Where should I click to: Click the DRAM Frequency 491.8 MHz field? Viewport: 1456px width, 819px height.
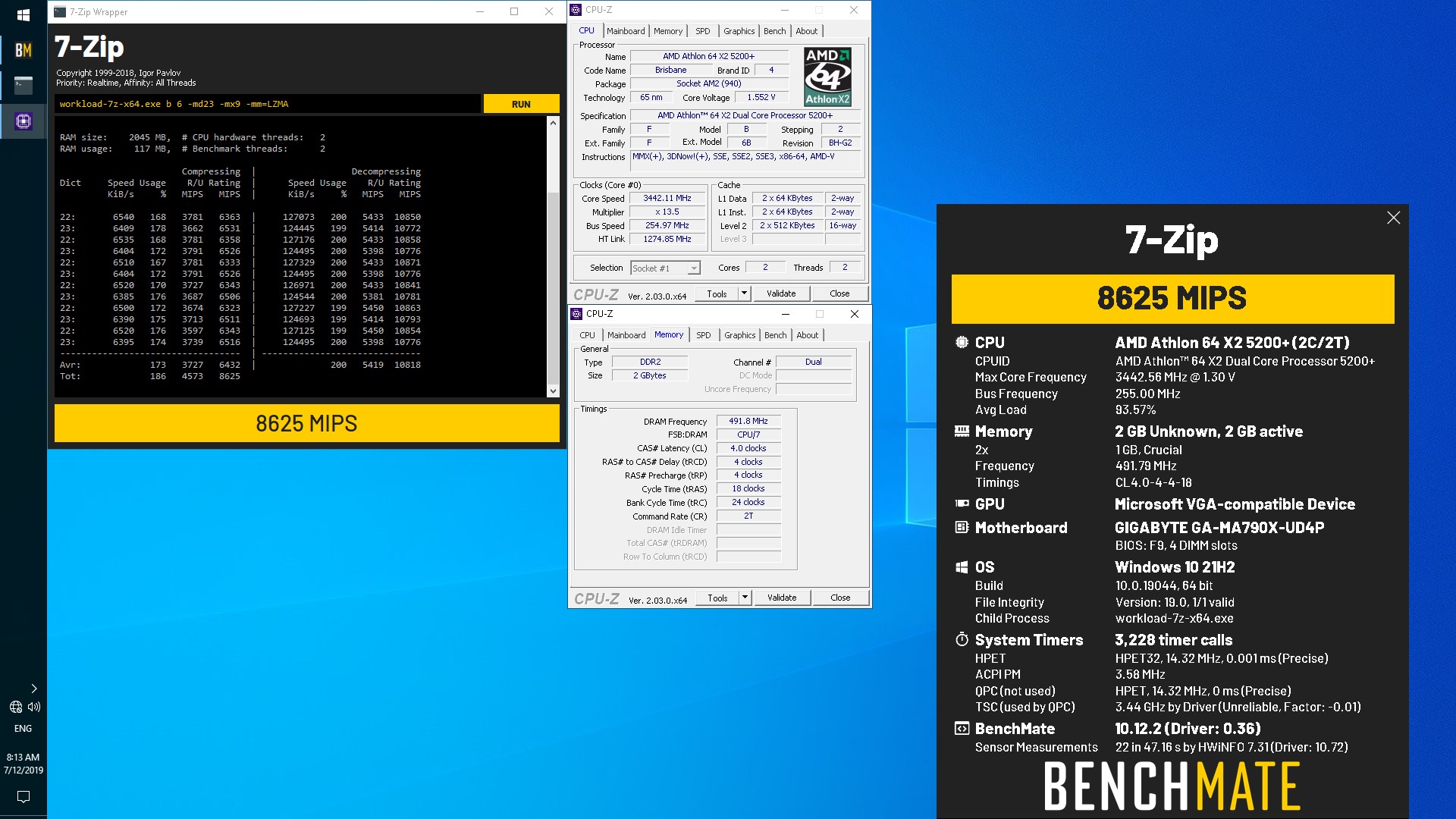coord(748,421)
